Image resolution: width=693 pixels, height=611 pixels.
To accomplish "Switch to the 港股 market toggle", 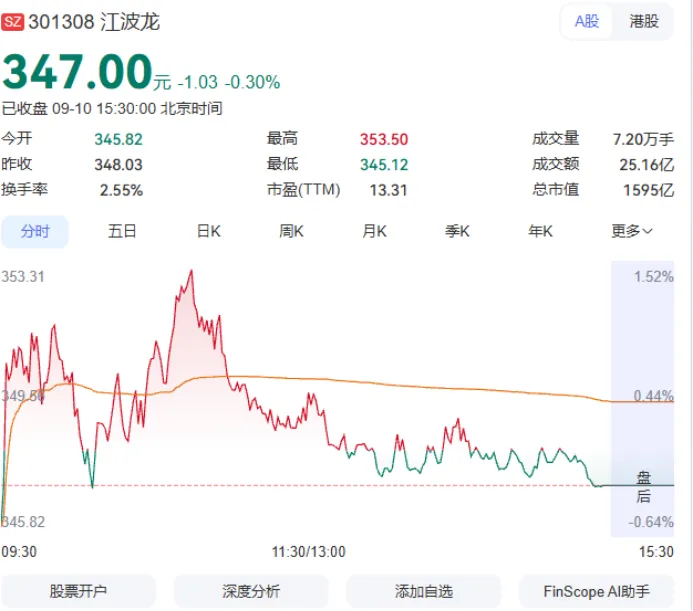I will [x=644, y=21].
